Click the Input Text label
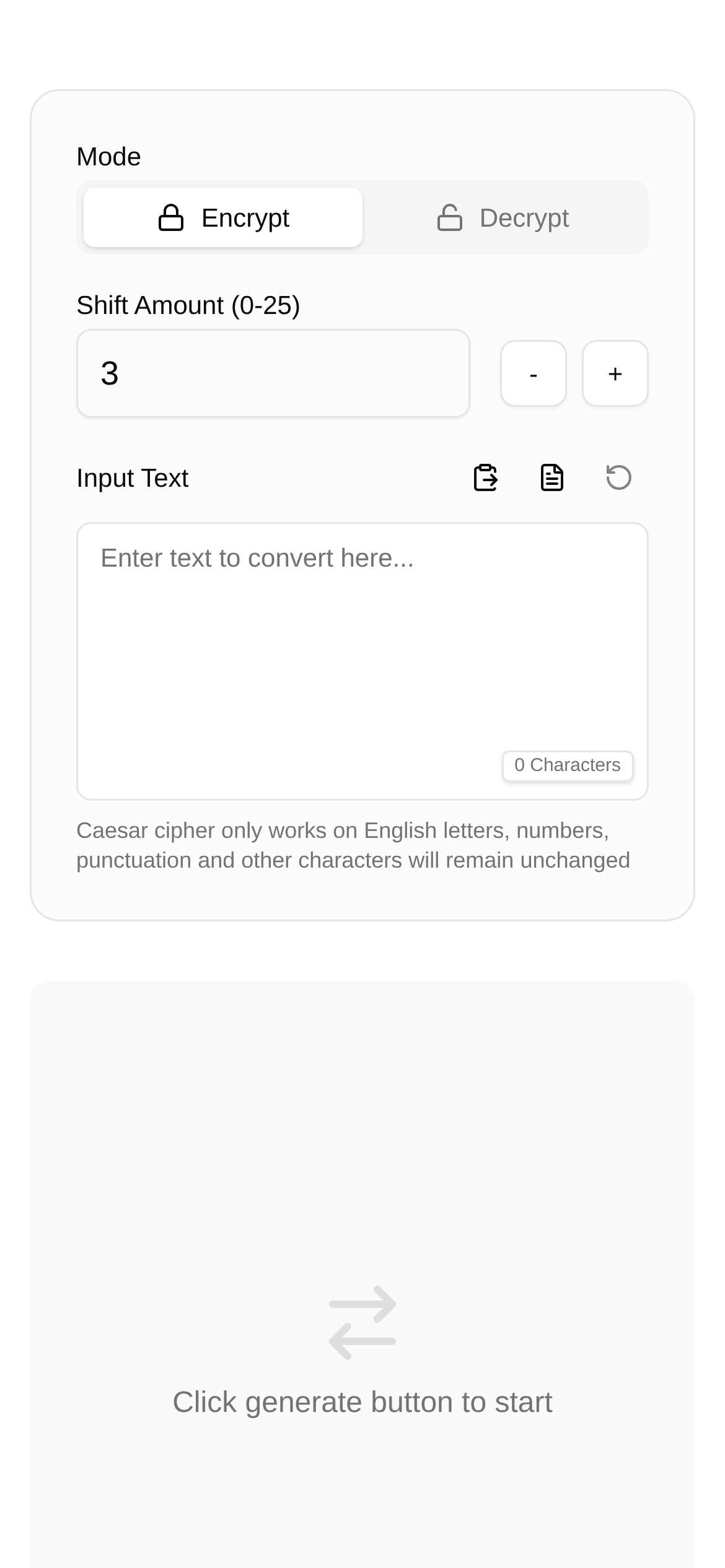725x1568 pixels. (x=132, y=478)
